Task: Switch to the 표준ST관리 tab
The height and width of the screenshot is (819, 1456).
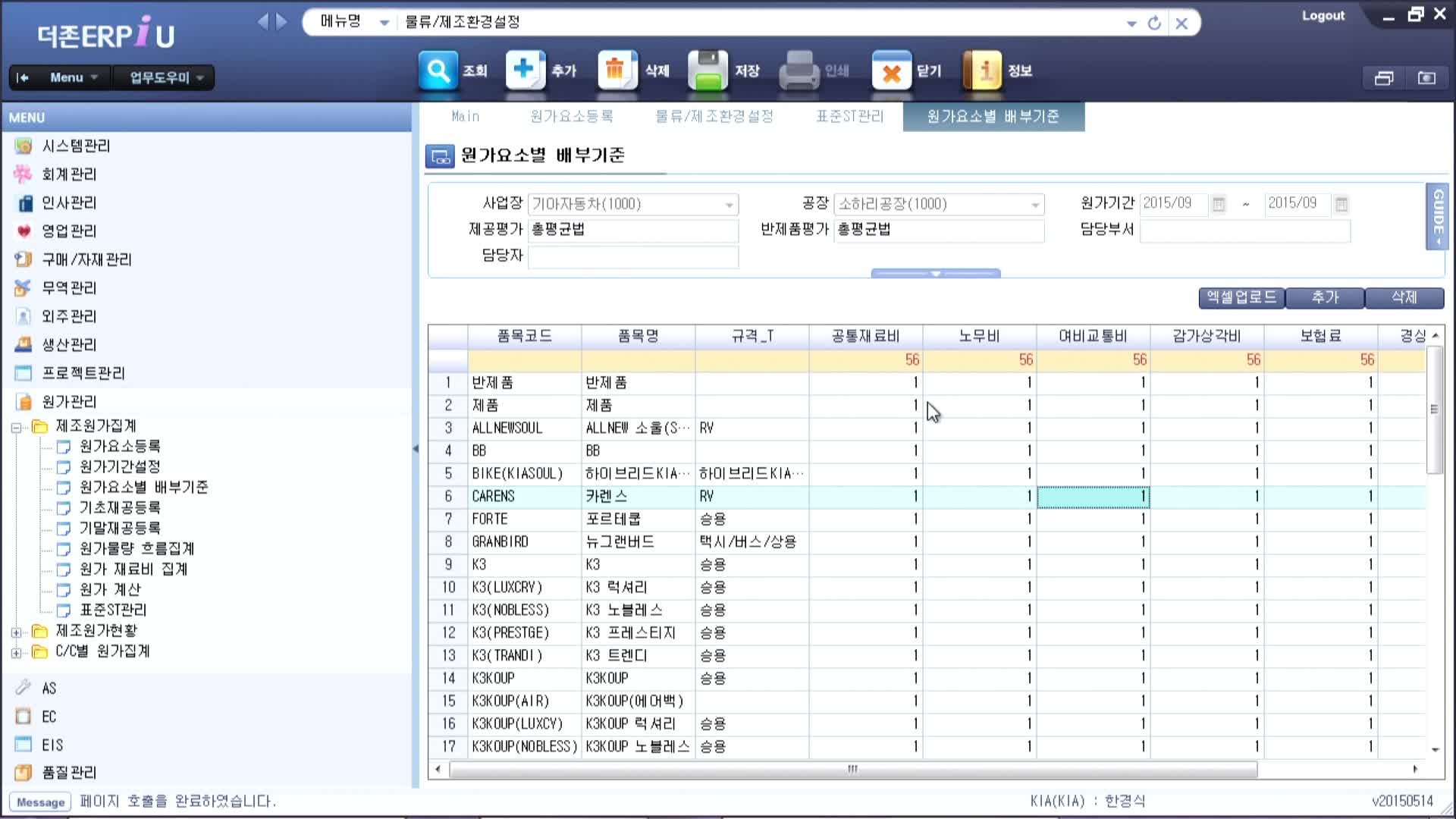Action: 850,117
